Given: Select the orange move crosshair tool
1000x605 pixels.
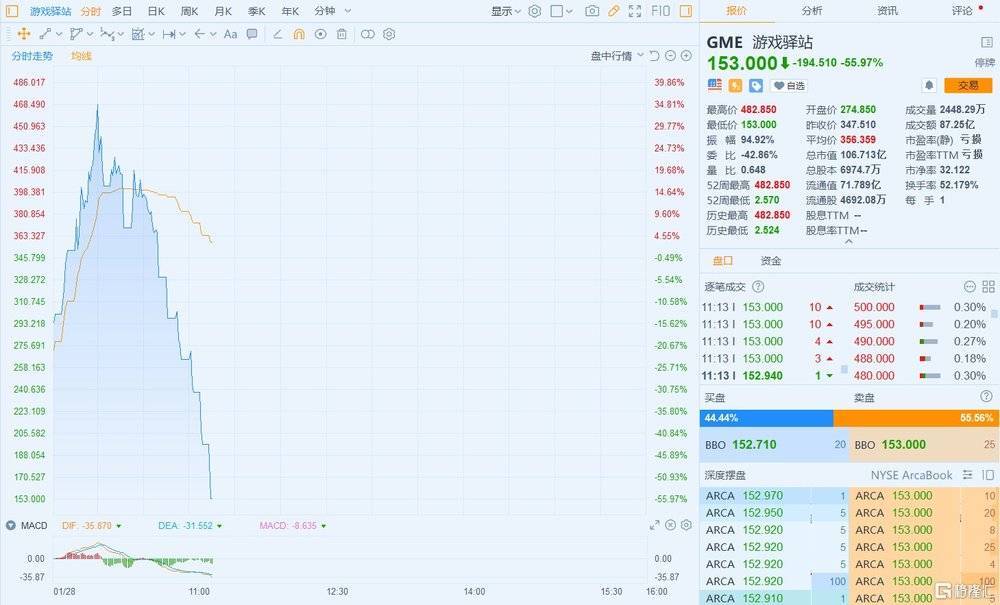Looking at the screenshot, I should [x=24, y=34].
